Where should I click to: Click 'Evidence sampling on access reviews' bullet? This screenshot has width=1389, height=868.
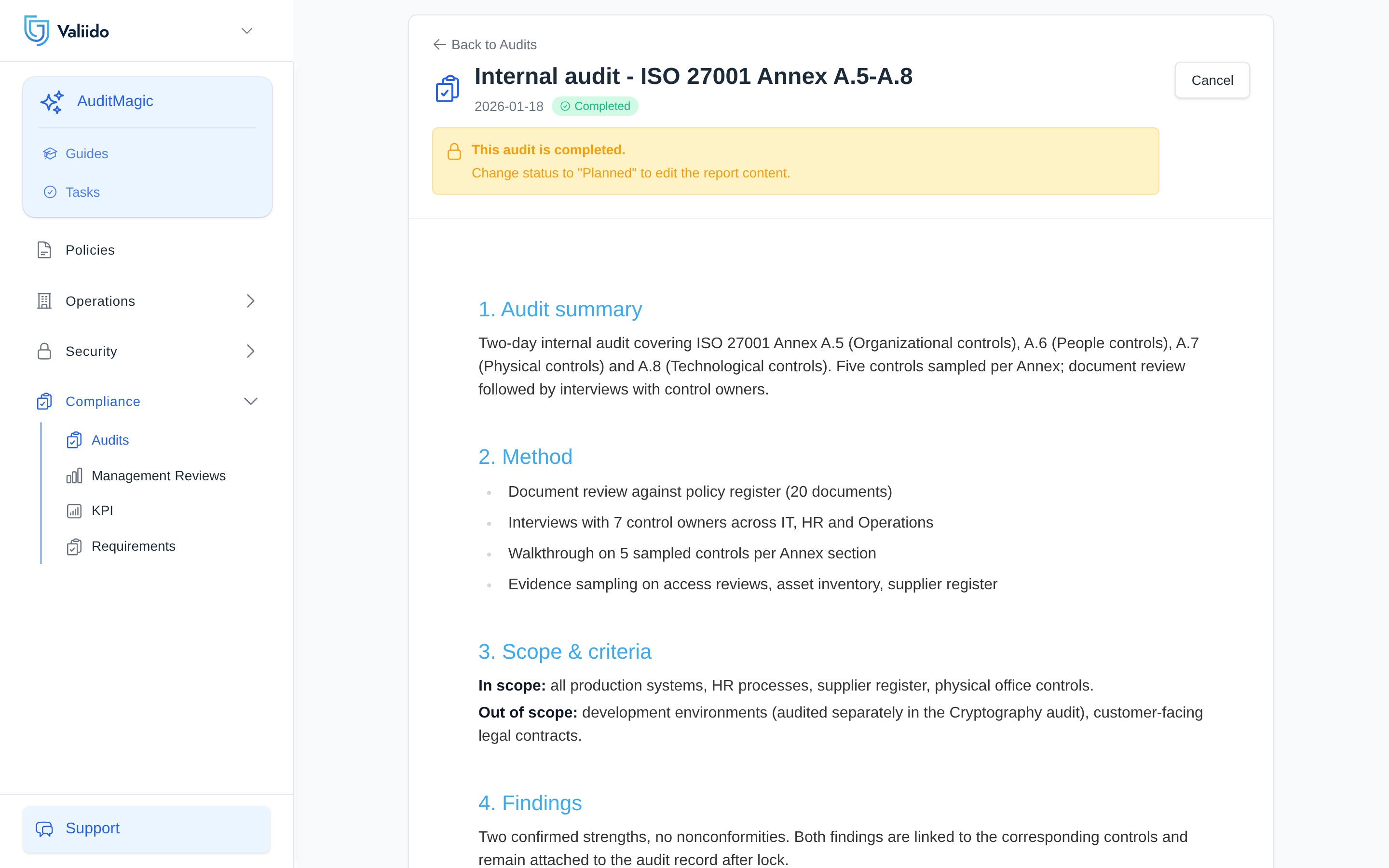pyautogui.click(x=752, y=584)
